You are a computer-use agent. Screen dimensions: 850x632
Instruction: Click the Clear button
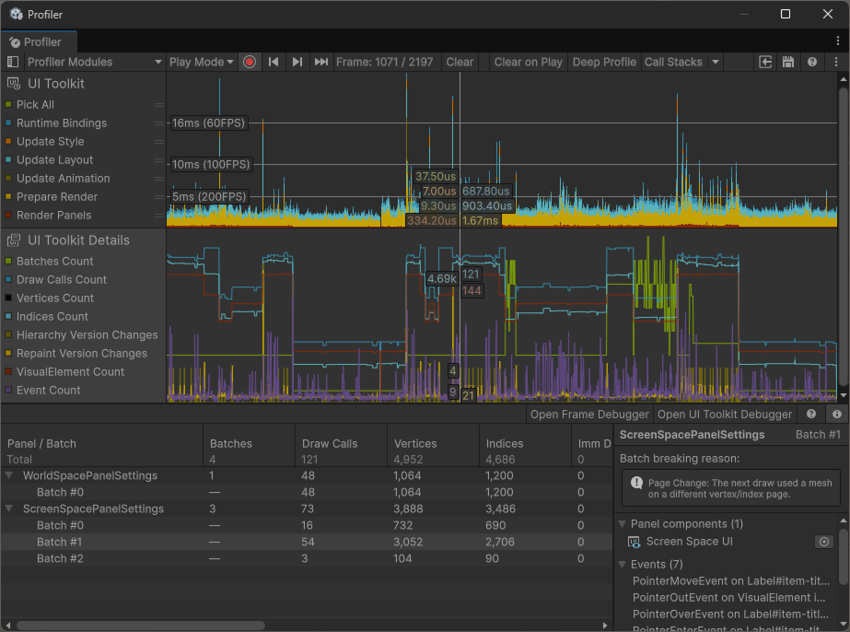pos(460,62)
